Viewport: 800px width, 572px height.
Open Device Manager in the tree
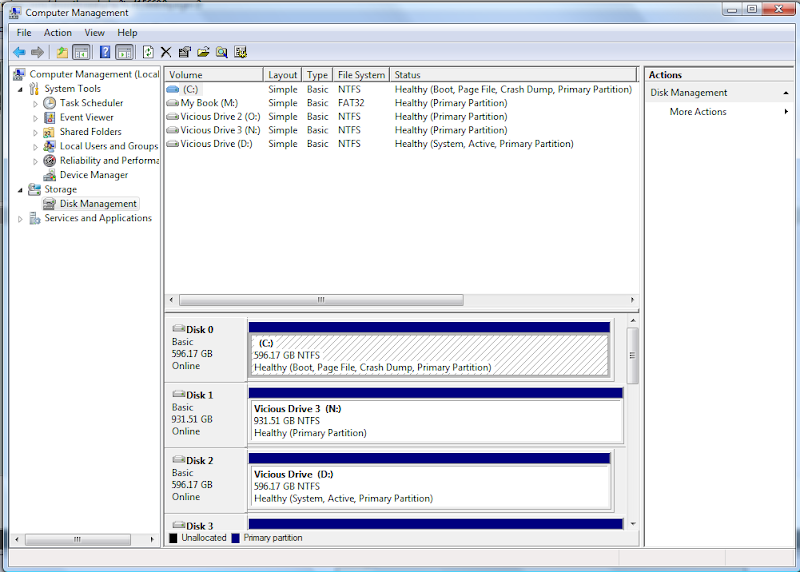pyautogui.click(x=94, y=175)
